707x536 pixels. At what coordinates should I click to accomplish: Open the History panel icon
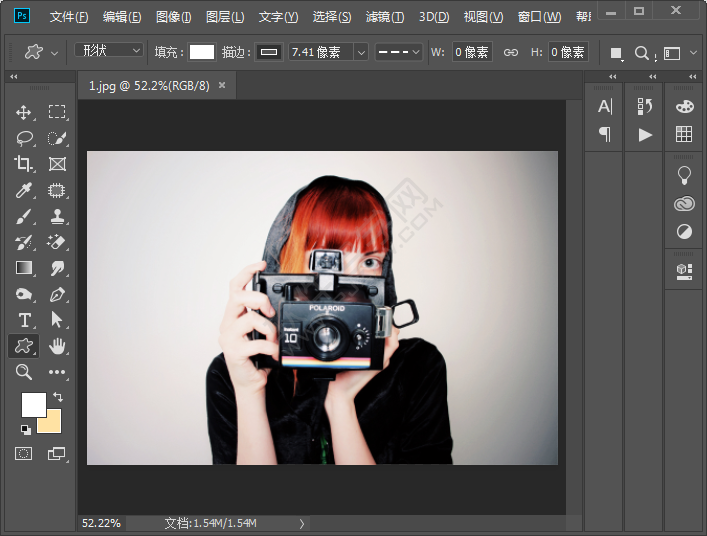[x=645, y=106]
